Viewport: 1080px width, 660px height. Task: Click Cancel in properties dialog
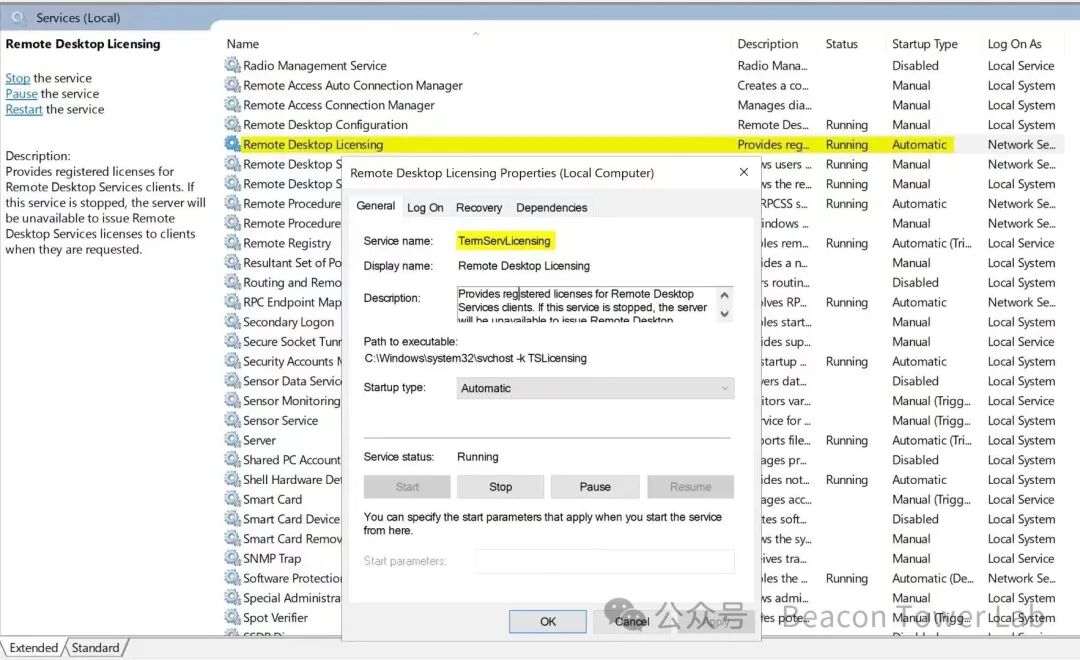[x=632, y=621]
